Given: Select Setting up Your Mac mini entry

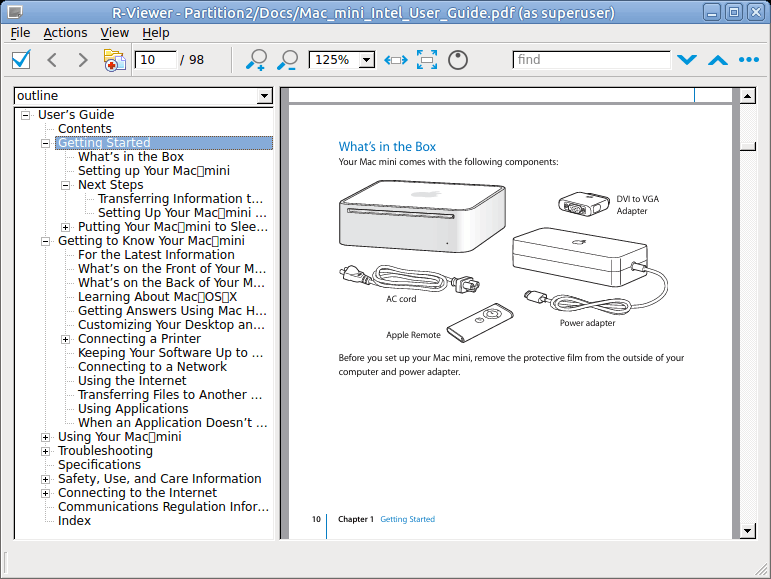Looking at the screenshot, I should [154, 171].
